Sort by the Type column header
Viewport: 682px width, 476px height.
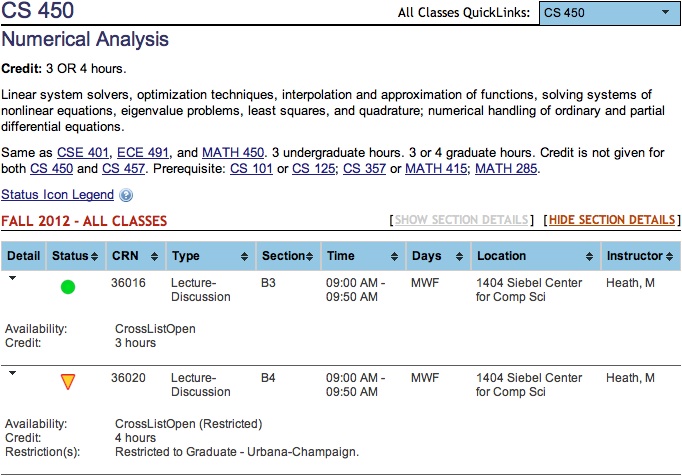tap(210, 257)
